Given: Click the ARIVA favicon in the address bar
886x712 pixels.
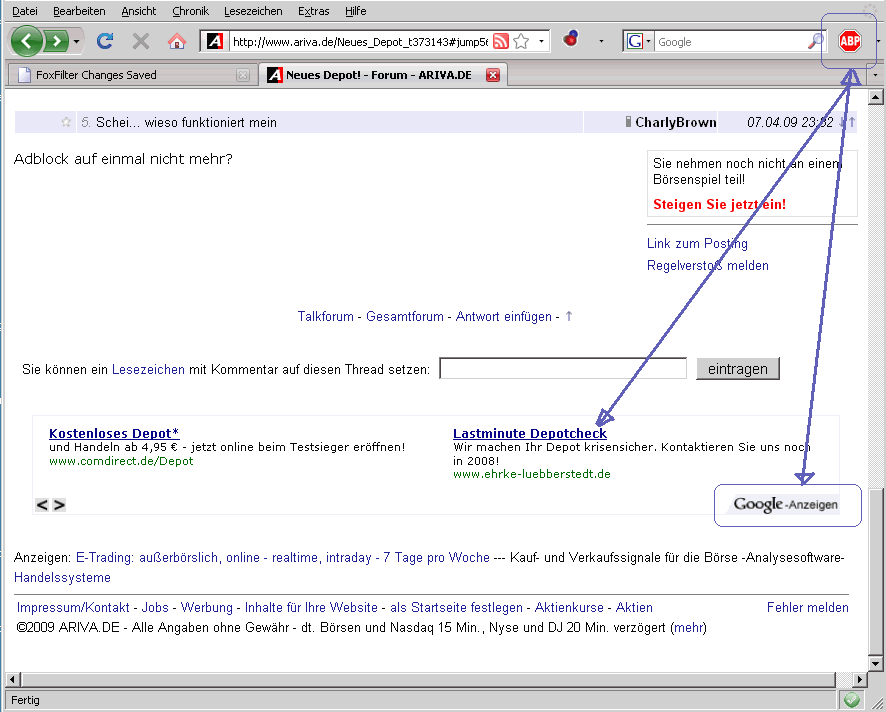Looking at the screenshot, I should click(213, 41).
